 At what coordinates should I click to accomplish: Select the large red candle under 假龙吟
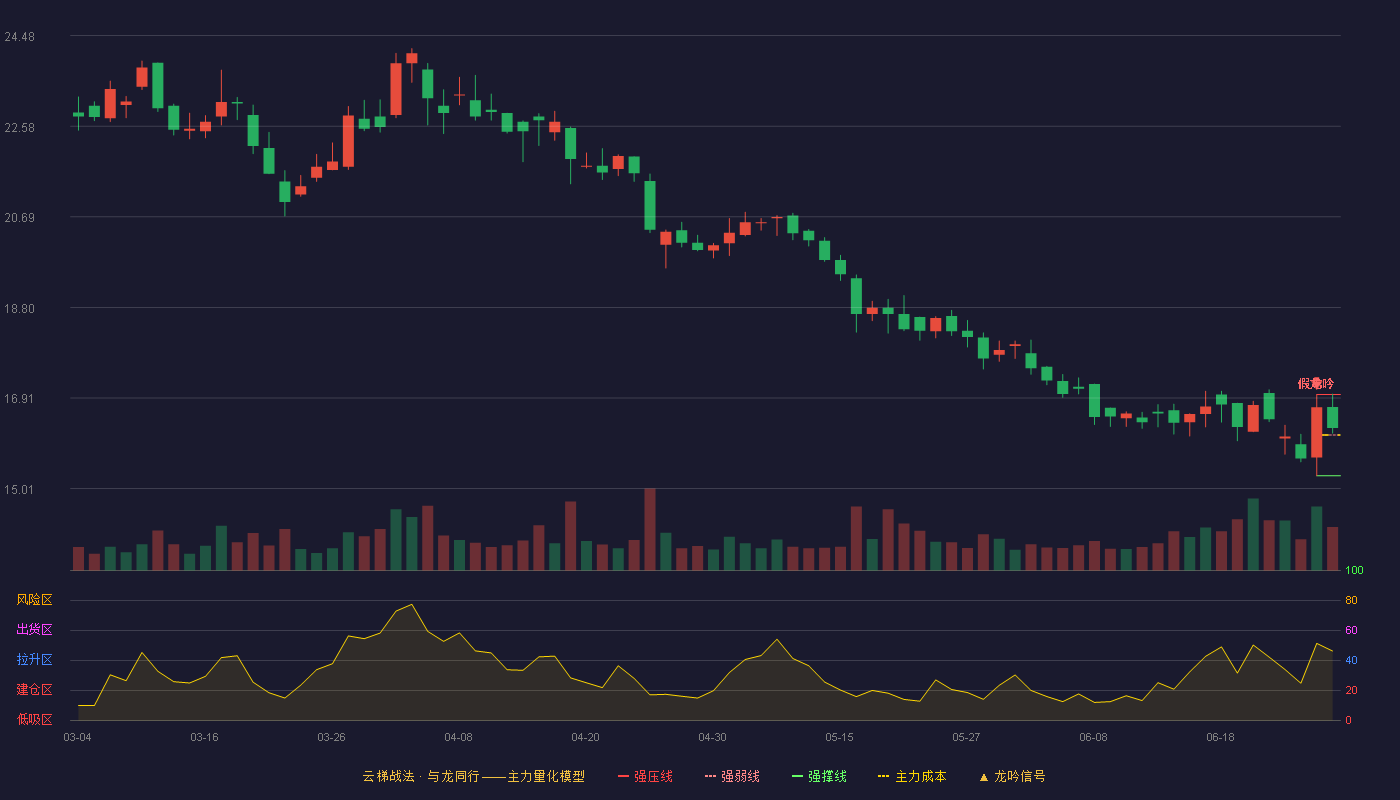(x=1317, y=432)
